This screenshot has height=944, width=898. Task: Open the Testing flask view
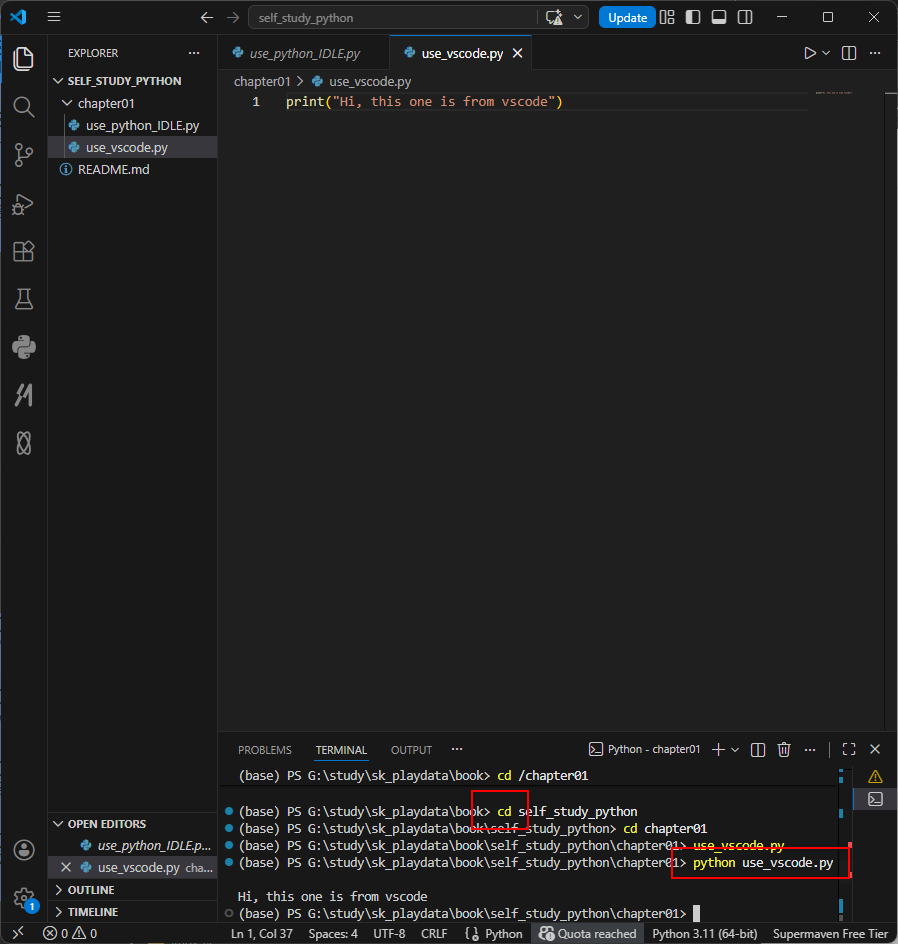point(23,299)
